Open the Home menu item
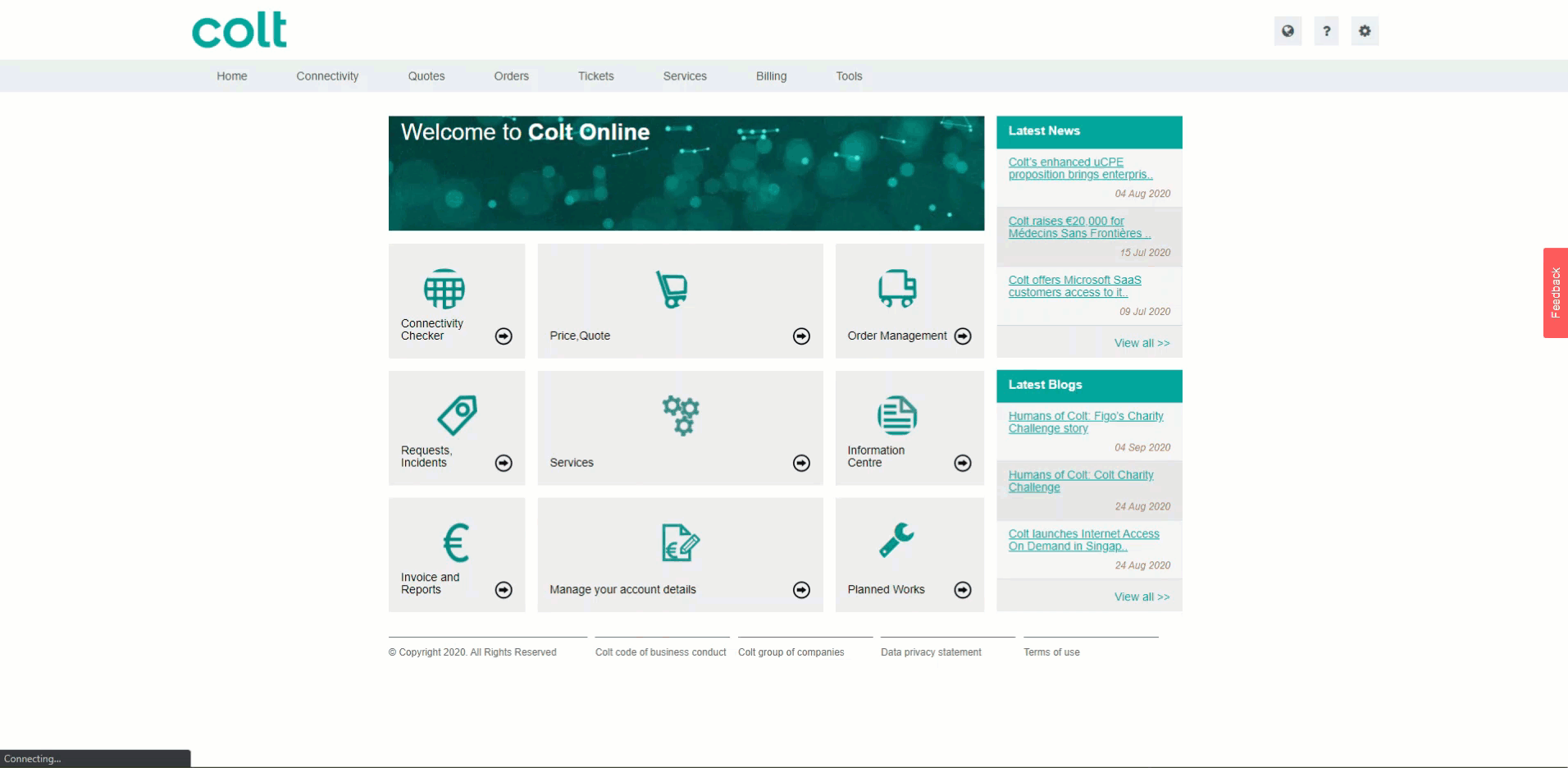Image resolution: width=1568 pixels, height=768 pixels. click(232, 76)
